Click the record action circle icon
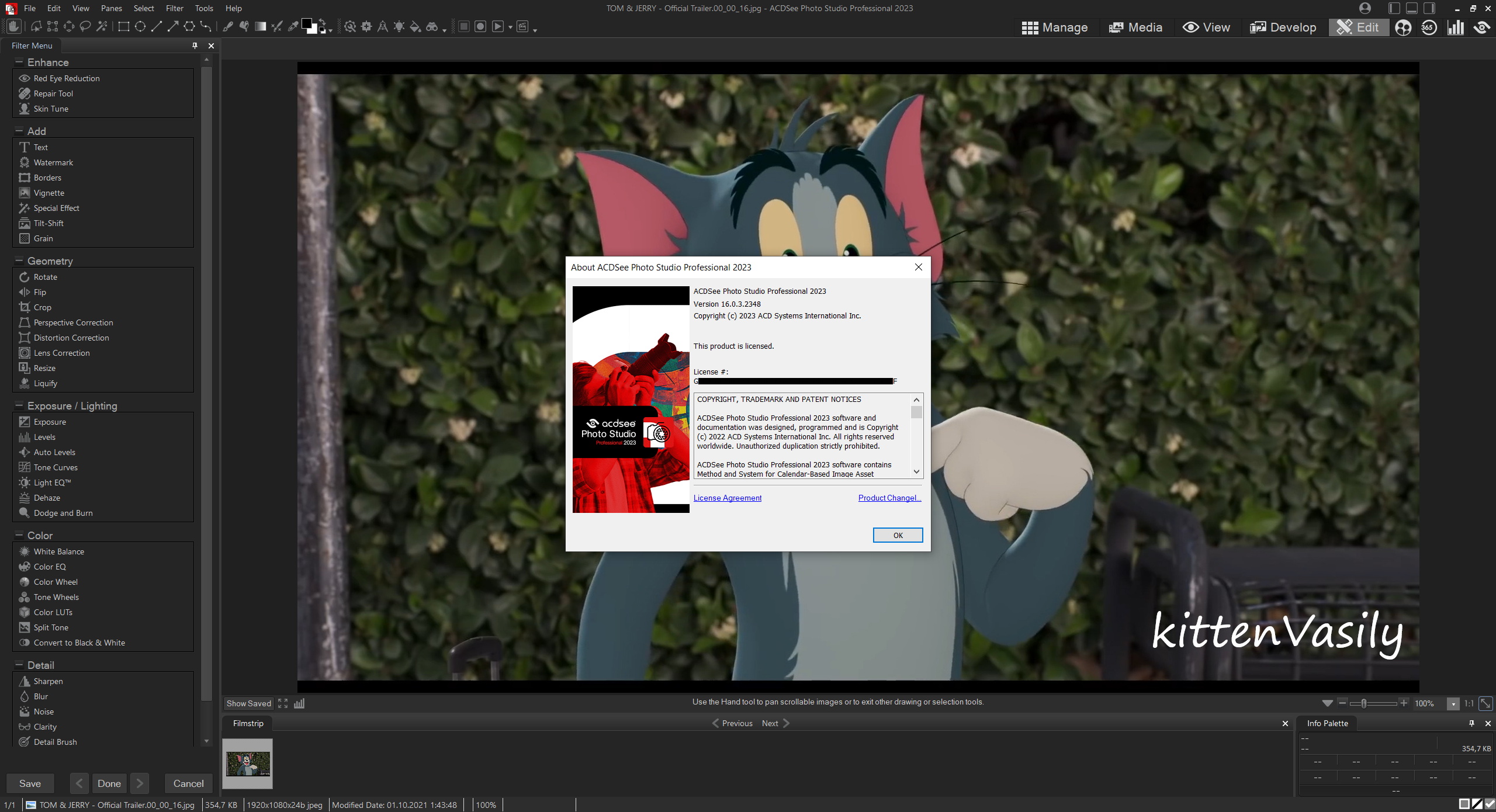The height and width of the screenshot is (812, 1496). coord(480,26)
